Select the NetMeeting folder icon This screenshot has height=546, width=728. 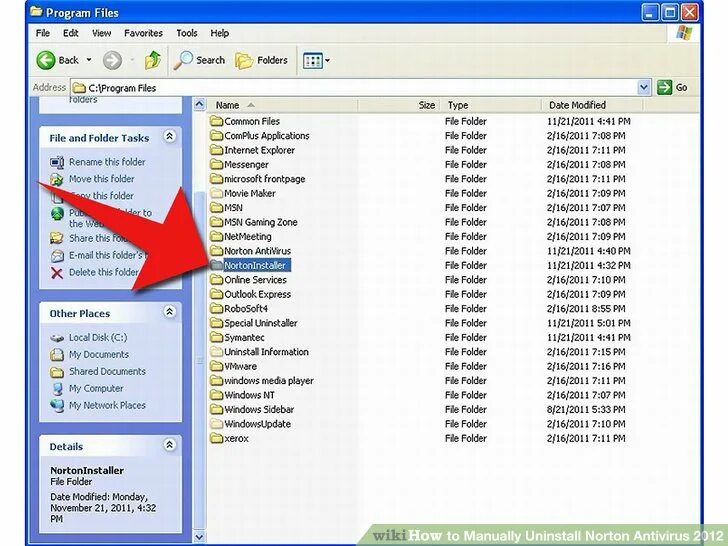click(216, 236)
